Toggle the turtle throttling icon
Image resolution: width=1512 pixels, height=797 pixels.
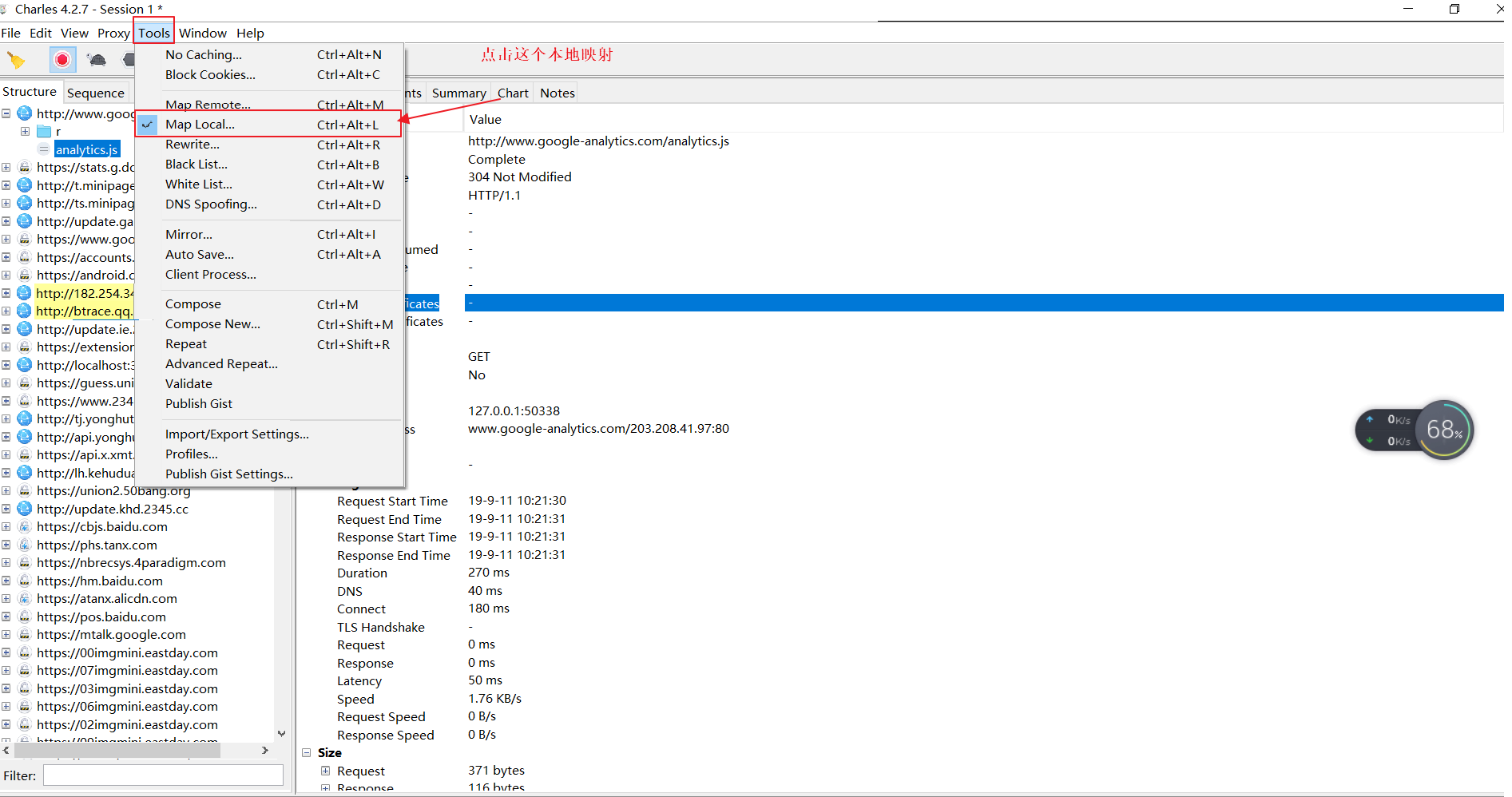tap(97, 60)
